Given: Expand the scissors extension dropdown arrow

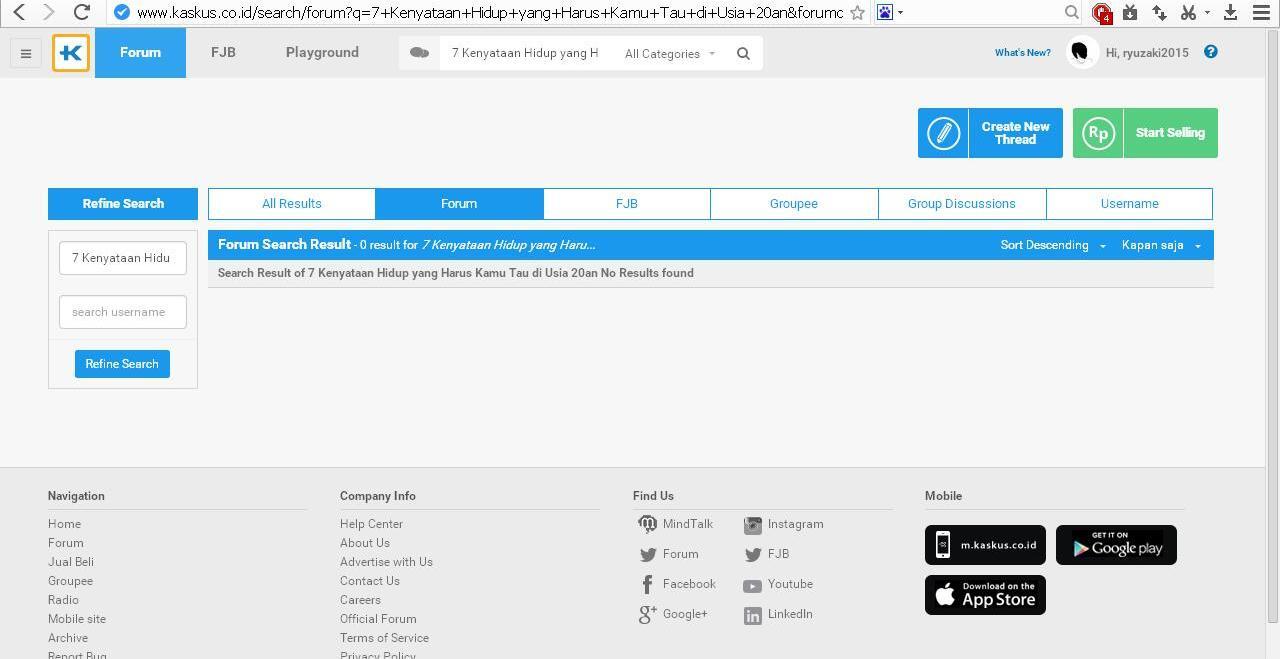Looking at the screenshot, I should tap(1207, 12).
